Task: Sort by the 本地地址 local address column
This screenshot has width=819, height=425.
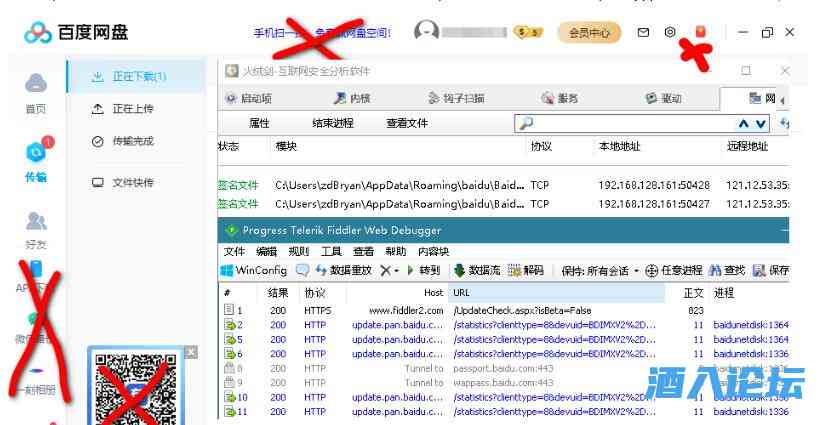Action: [x=619, y=147]
